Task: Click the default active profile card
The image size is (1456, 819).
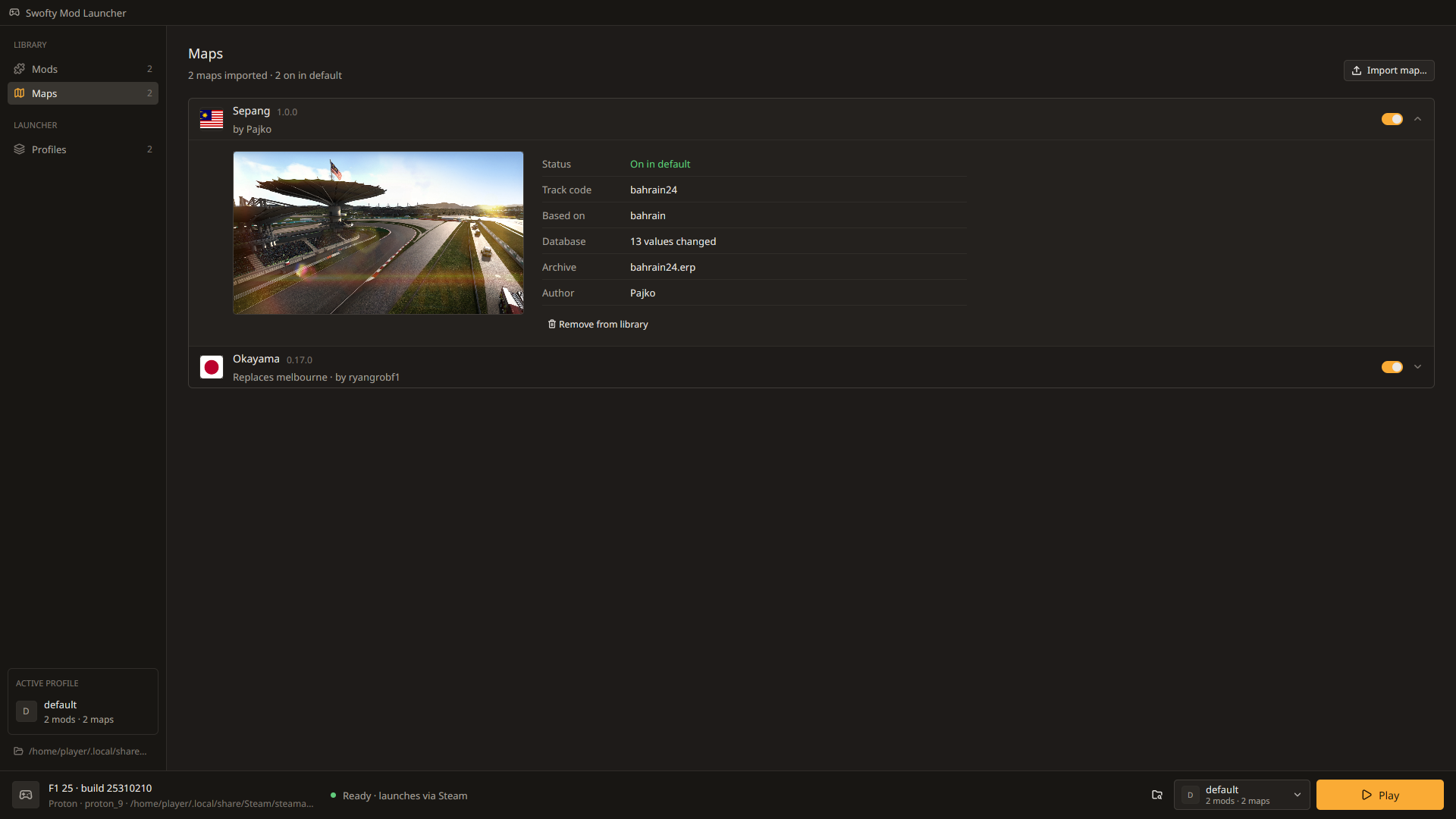Action: click(x=83, y=701)
